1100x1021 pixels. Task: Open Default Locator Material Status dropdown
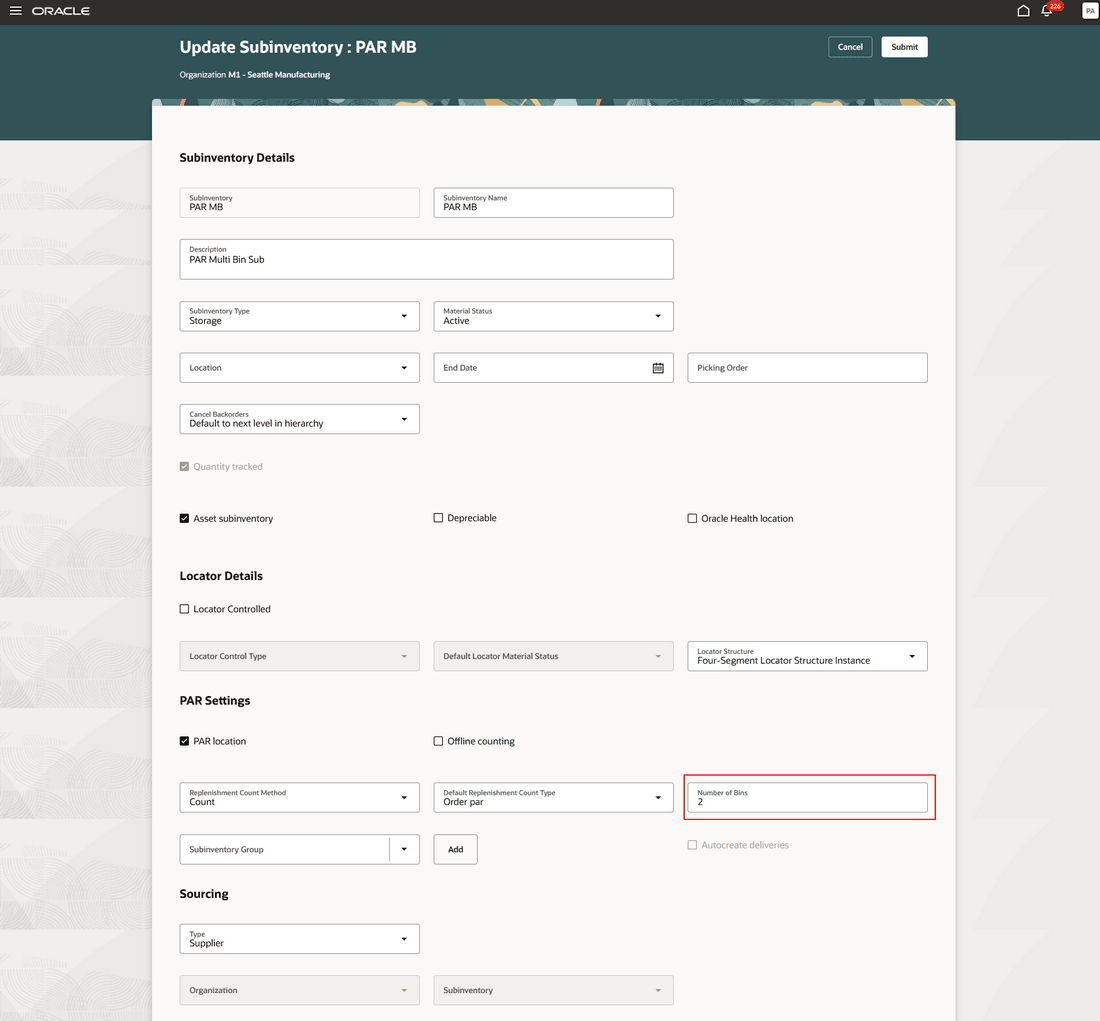point(554,656)
